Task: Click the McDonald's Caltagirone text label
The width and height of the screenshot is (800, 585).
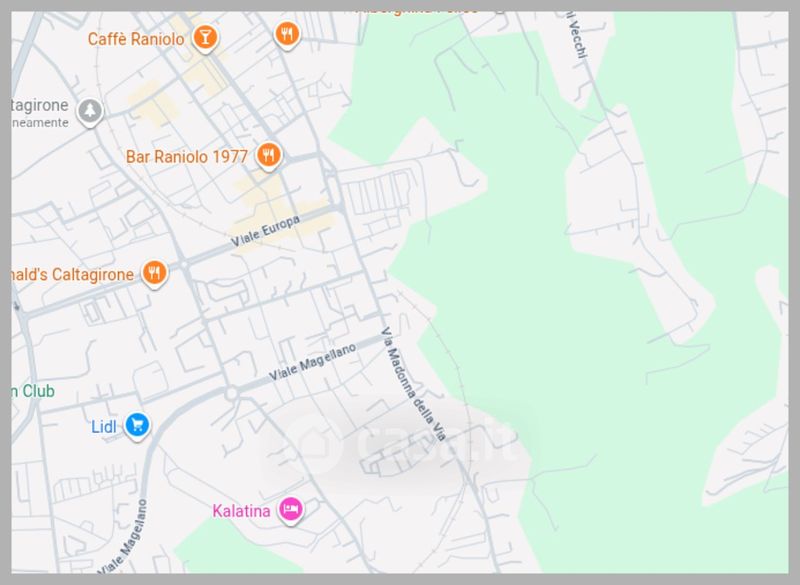Action: pos(70,273)
